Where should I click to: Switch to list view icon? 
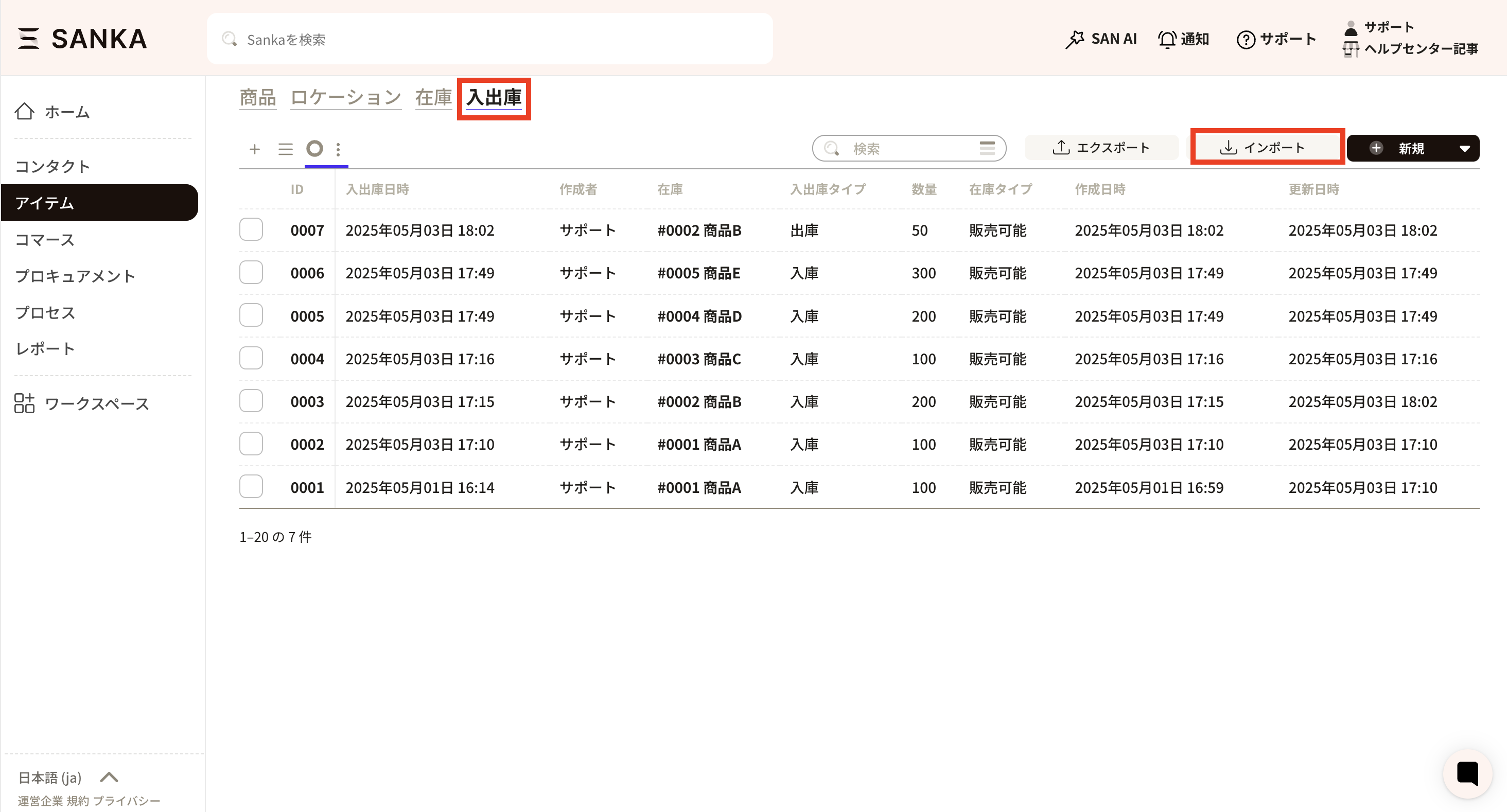285,149
